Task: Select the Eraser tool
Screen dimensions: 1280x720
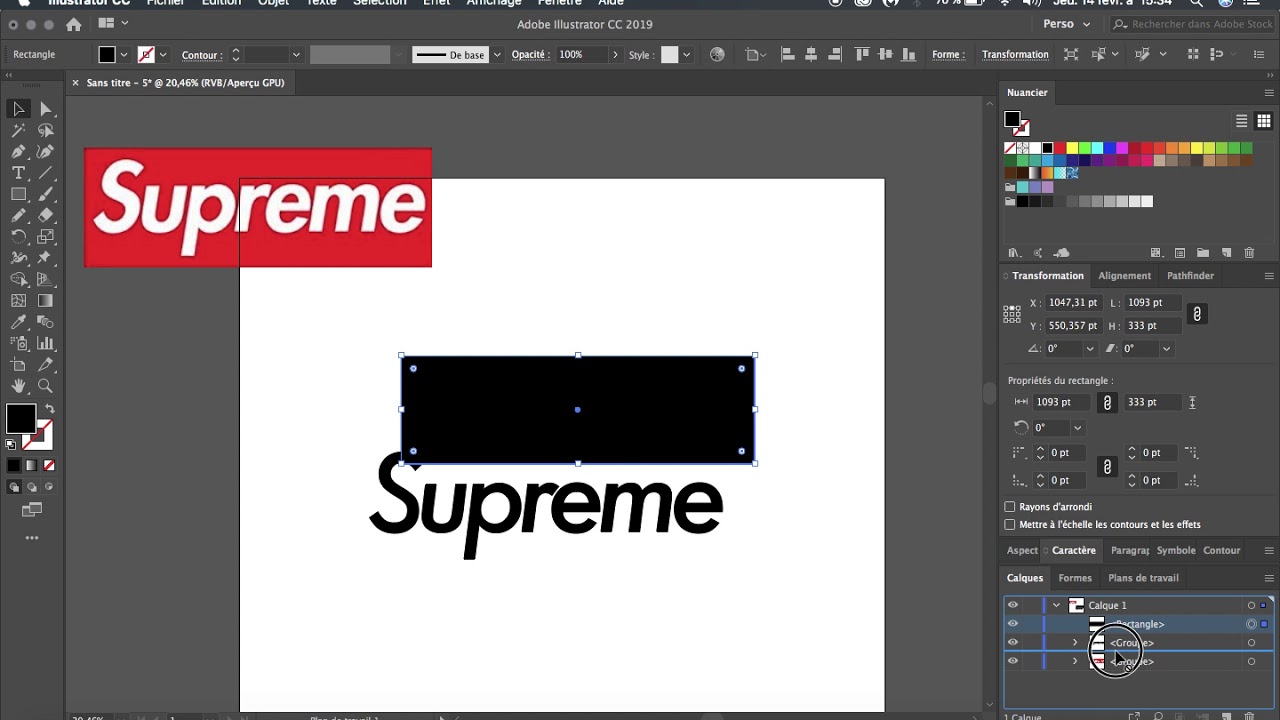Action: tap(45, 215)
